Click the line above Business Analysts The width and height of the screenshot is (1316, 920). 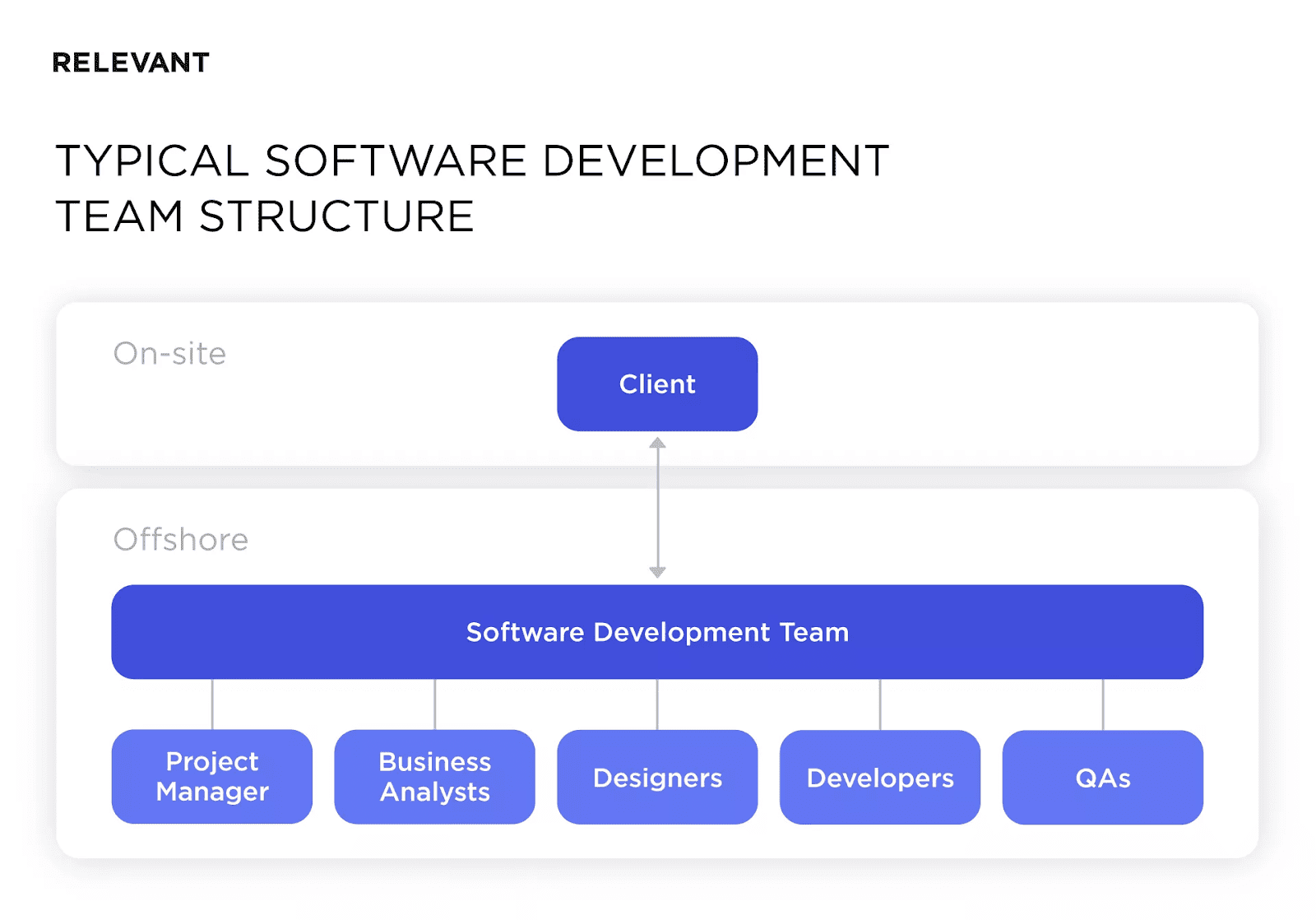pyautogui.click(x=433, y=705)
